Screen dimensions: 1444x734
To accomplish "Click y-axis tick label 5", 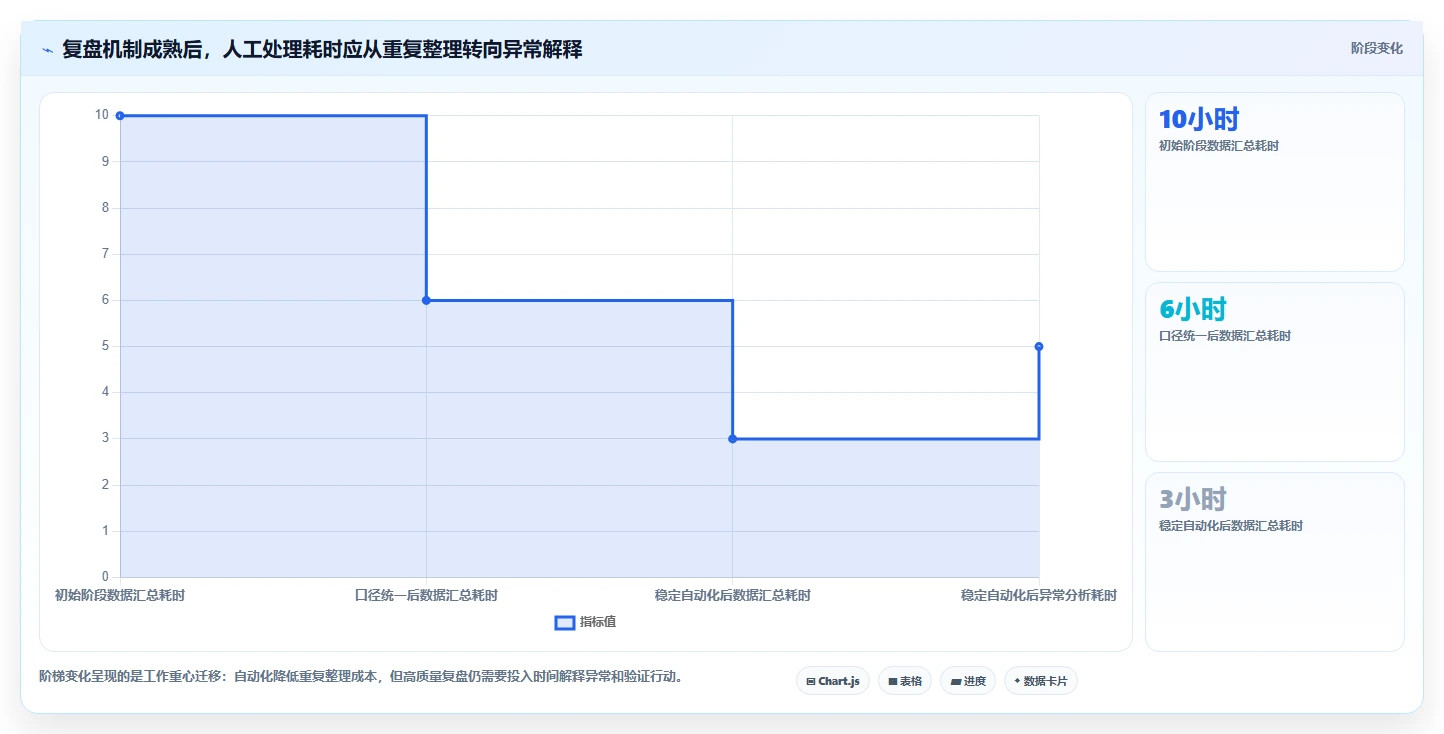I will click(x=105, y=346).
